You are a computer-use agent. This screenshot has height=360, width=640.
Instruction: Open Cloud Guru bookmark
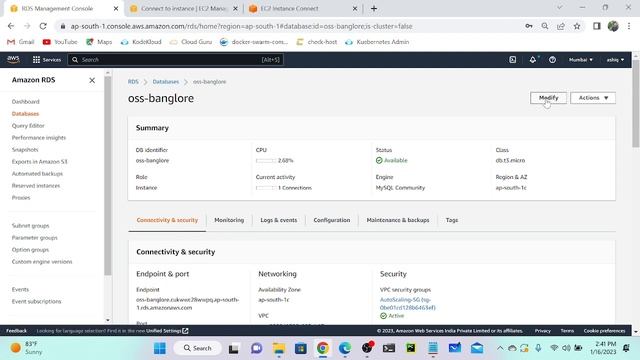[191, 42]
